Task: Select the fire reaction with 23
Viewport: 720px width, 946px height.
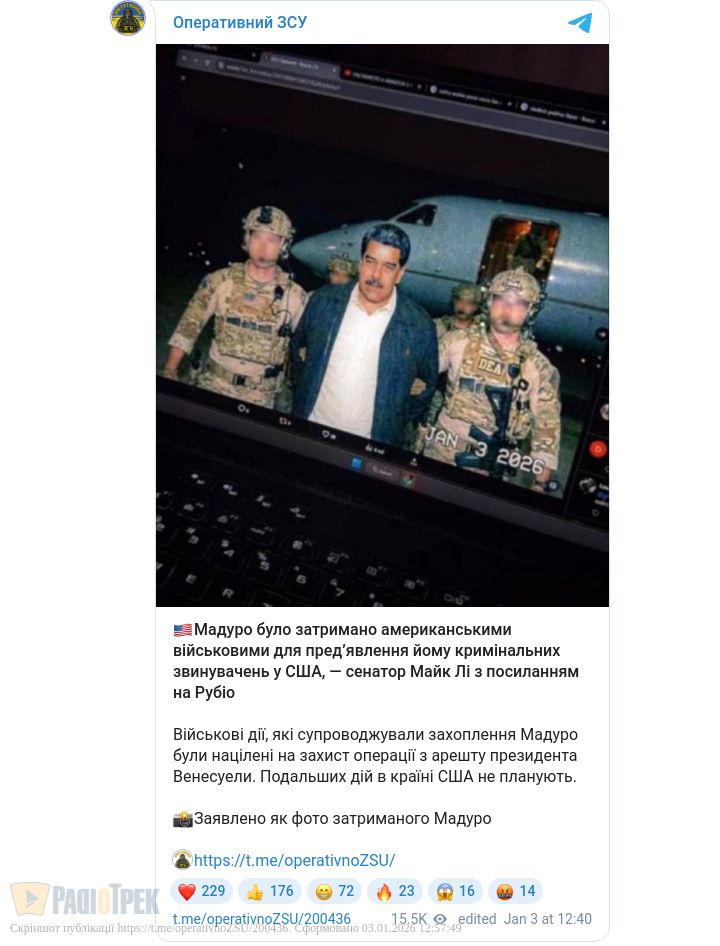Action: tap(395, 891)
